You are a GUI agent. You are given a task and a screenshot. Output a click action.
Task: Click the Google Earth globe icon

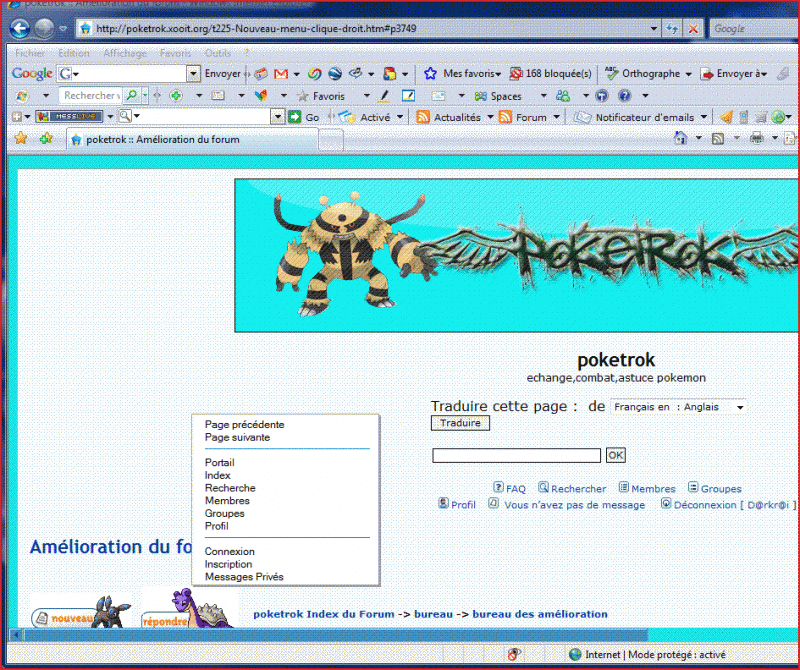[x=335, y=74]
